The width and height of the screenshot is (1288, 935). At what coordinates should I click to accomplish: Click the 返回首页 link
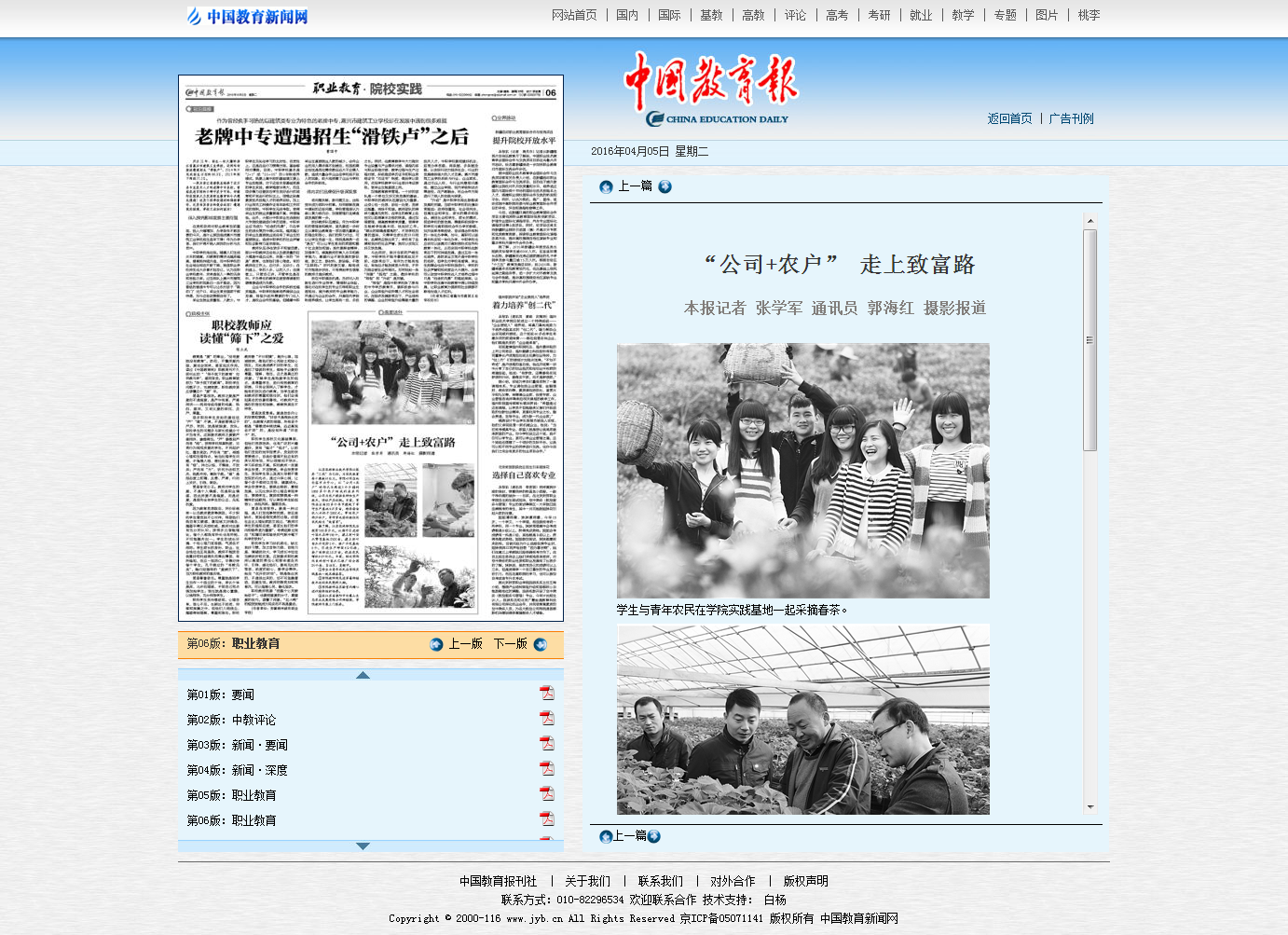click(1009, 118)
